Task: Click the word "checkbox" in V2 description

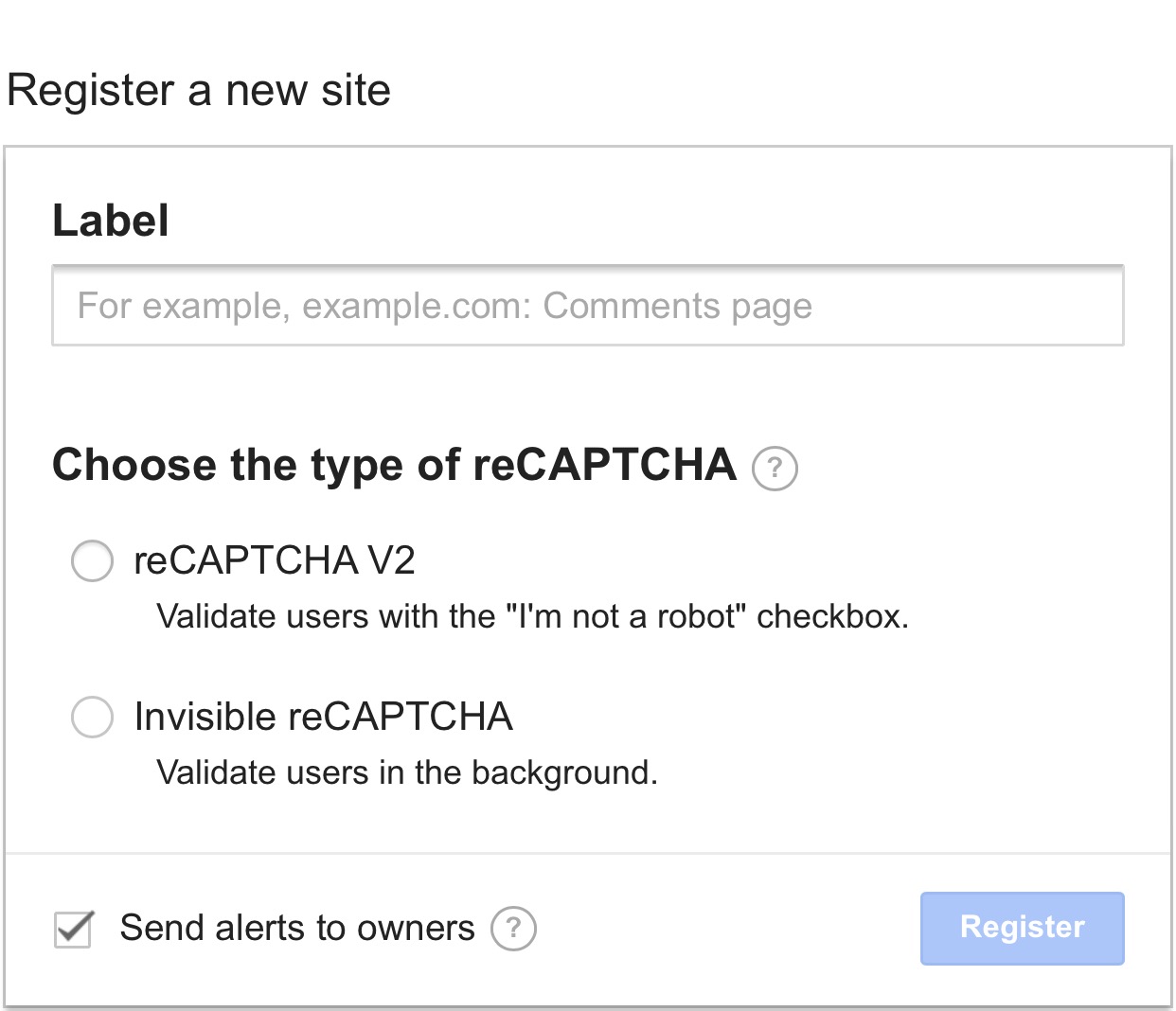Action: pos(831,616)
